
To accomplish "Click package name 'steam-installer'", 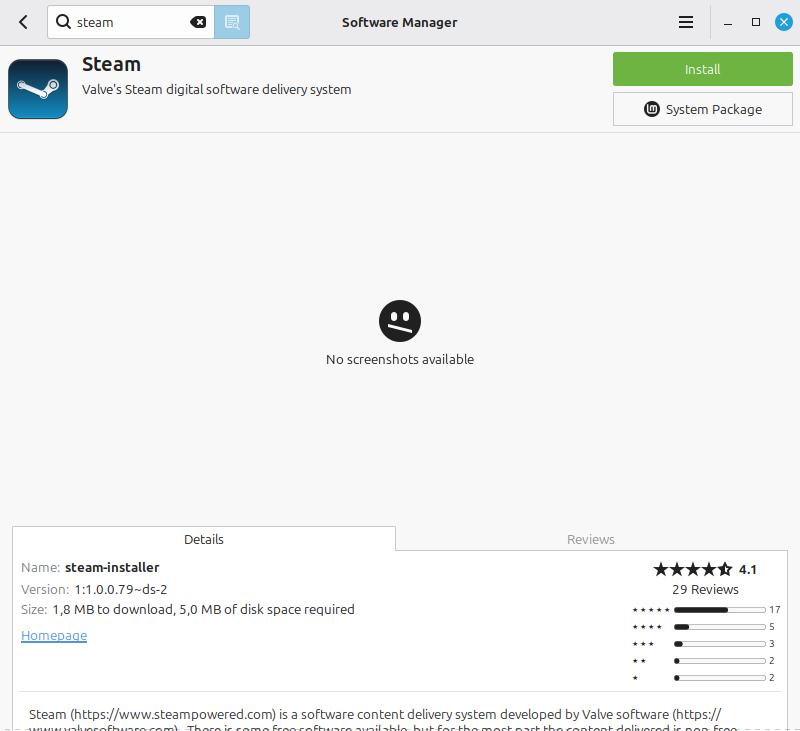I will tap(112, 567).
